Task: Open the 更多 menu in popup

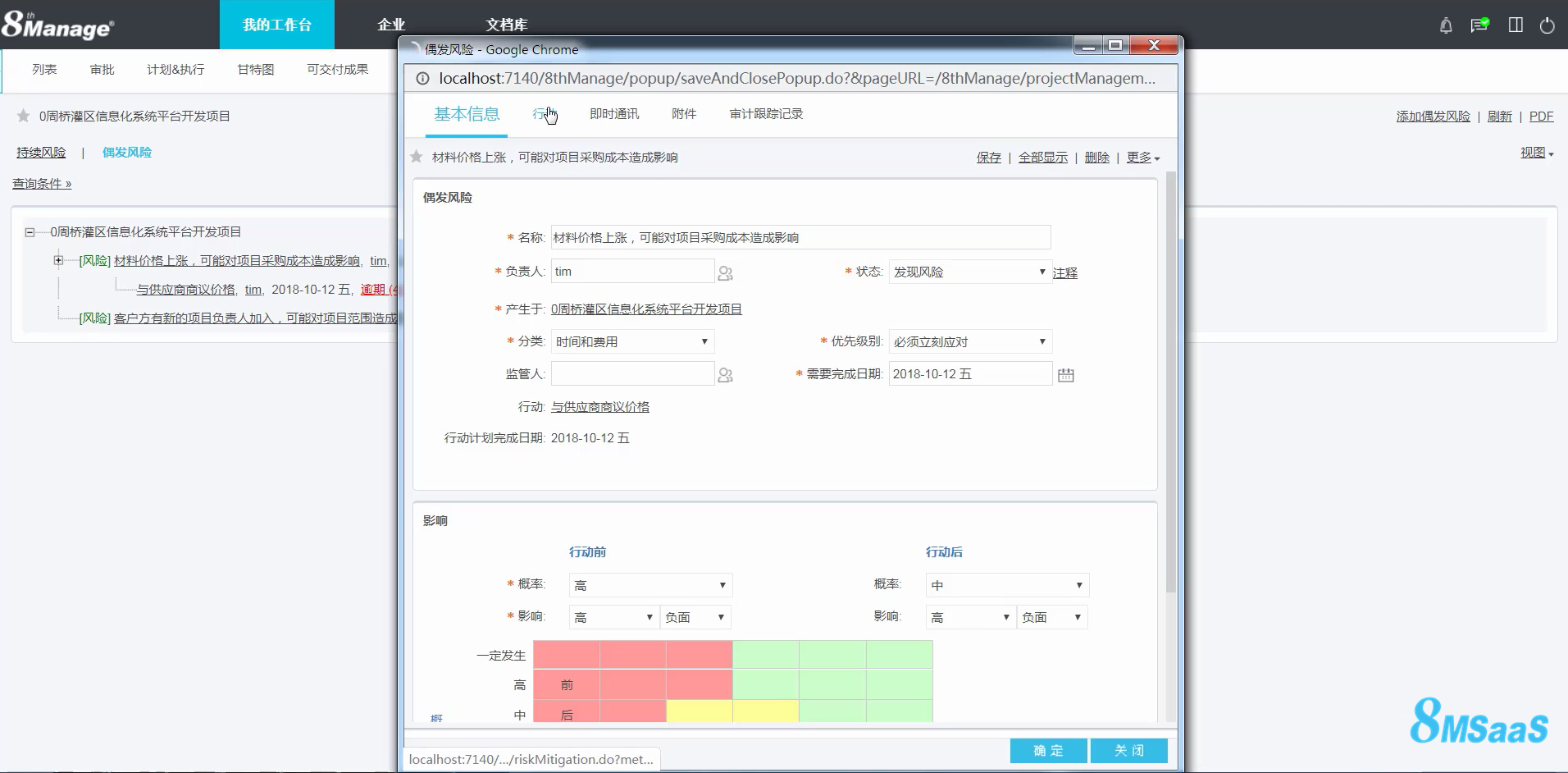Action: [x=1142, y=158]
